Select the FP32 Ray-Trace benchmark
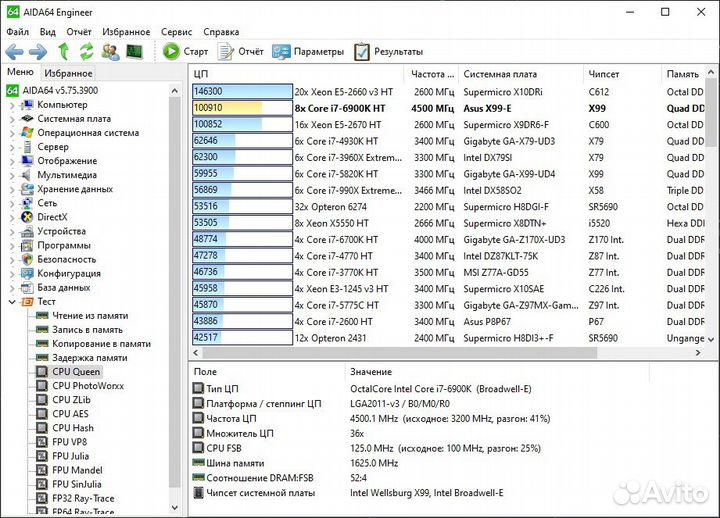Viewport: 720px width, 518px height. [x=83, y=498]
